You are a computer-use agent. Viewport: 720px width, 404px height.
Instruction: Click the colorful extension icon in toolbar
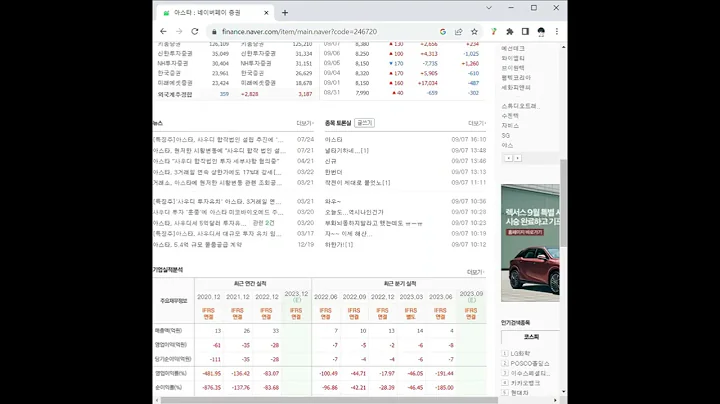(x=494, y=32)
